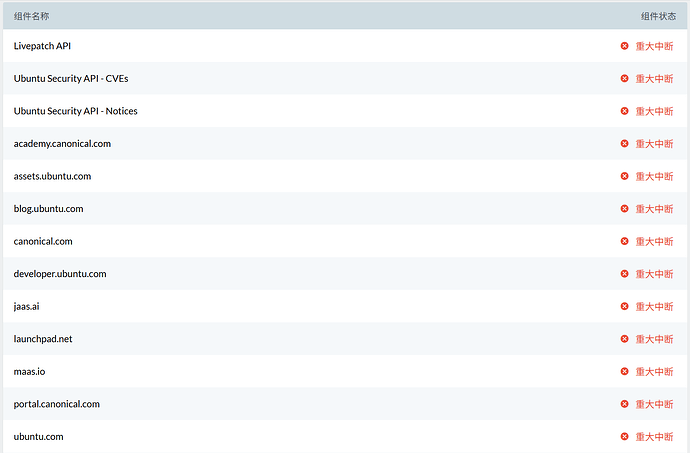
Task: Click the outage icon for portal.canonical.com
Action: tap(624, 404)
